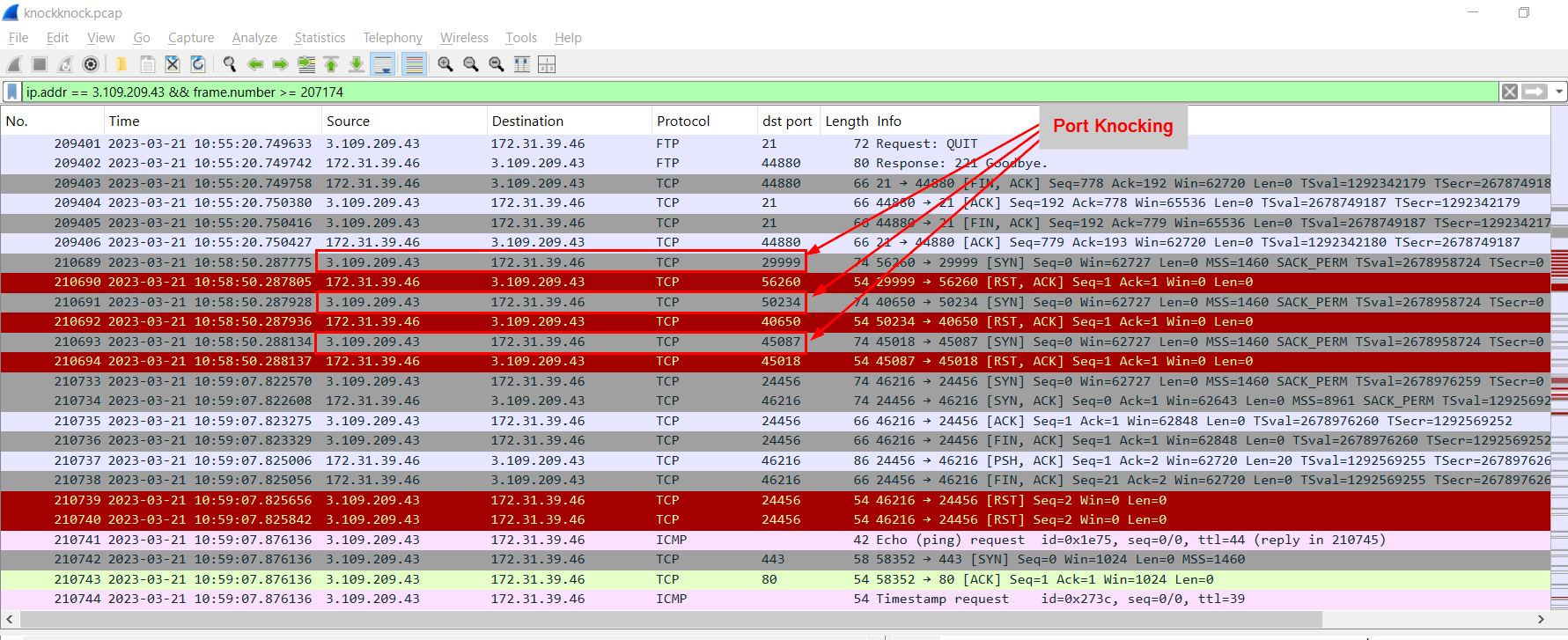Click the zoom in icon
This screenshot has width=1568, height=640.
click(x=445, y=64)
